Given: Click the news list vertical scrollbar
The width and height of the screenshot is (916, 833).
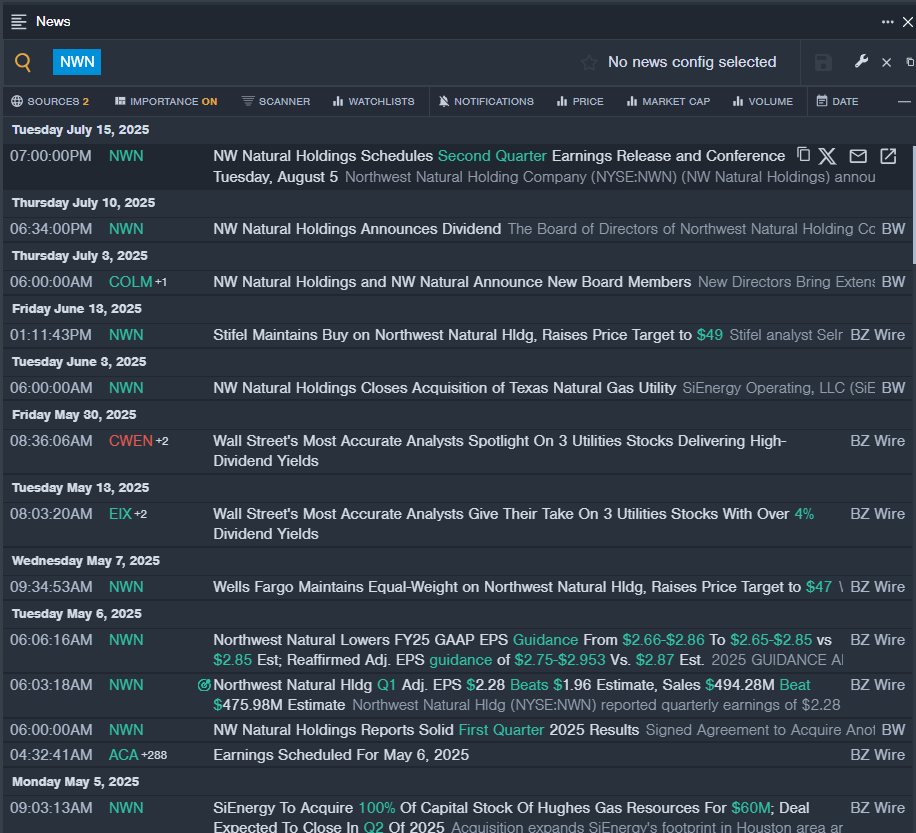Looking at the screenshot, I should tap(914, 204).
